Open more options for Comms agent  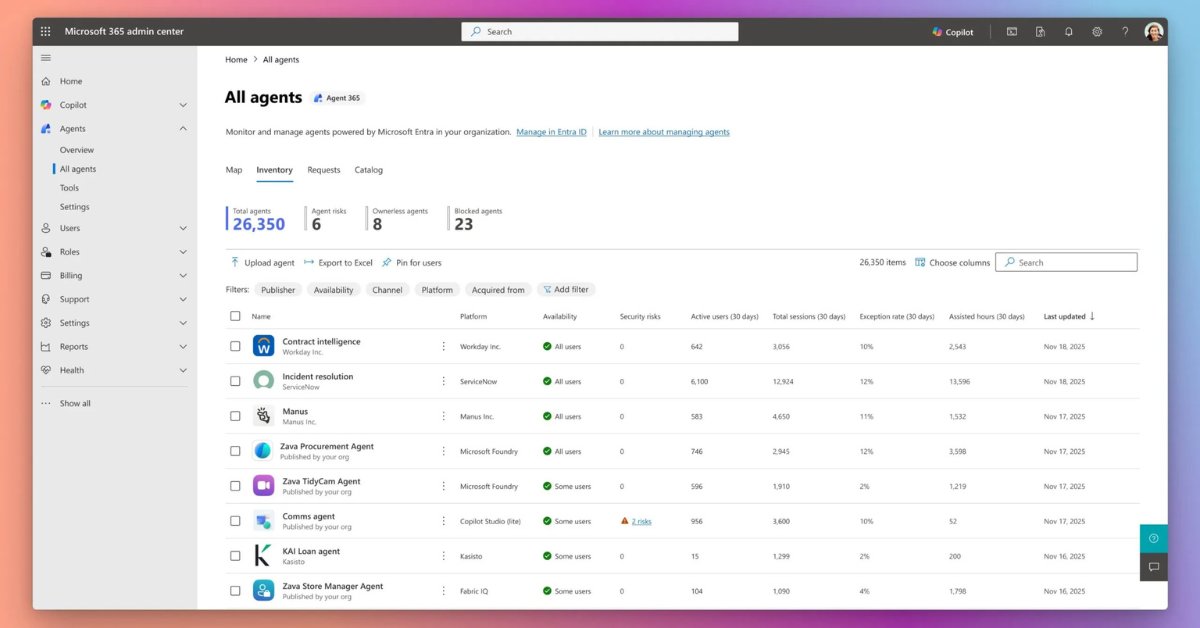point(444,521)
